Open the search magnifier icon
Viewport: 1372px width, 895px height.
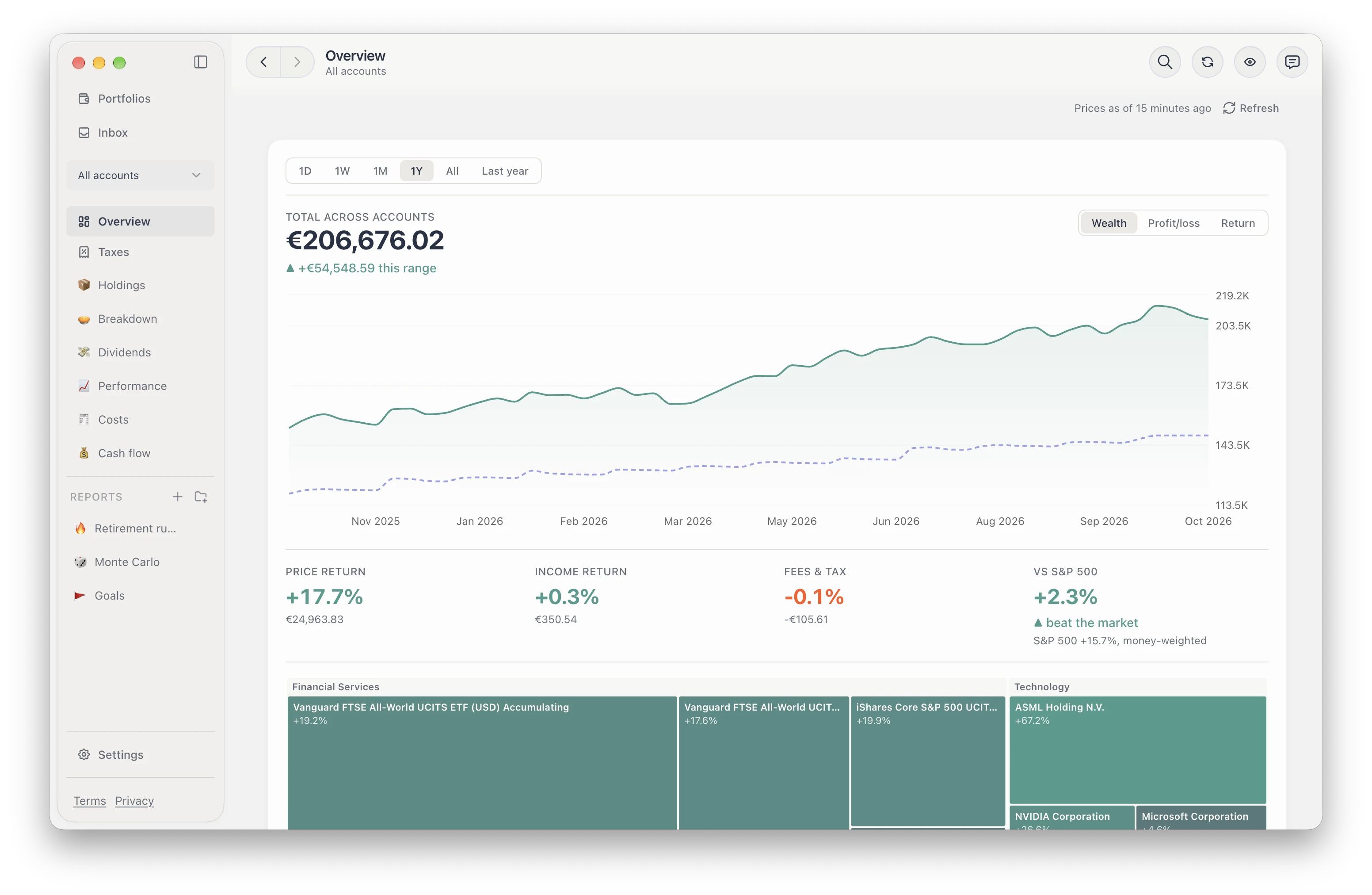1164,62
